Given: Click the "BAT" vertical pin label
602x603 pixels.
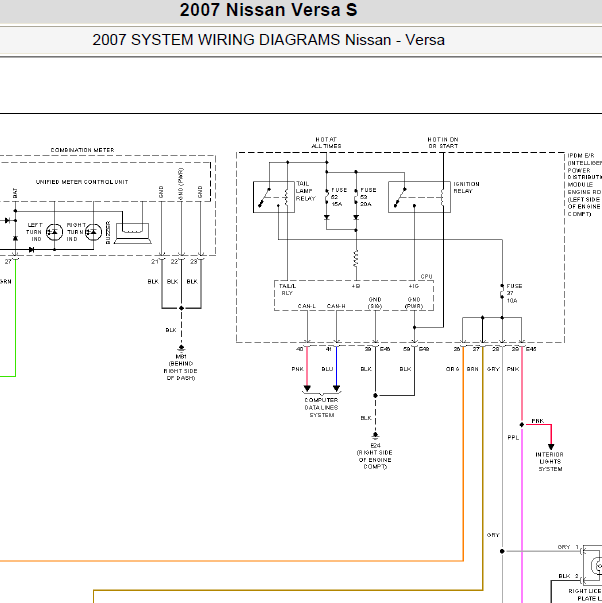Looking at the screenshot, I should click(15, 193).
